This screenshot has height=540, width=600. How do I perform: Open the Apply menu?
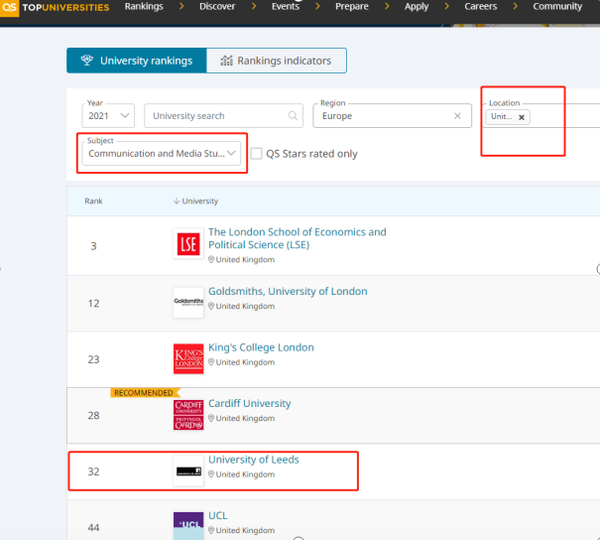click(x=416, y=7)
